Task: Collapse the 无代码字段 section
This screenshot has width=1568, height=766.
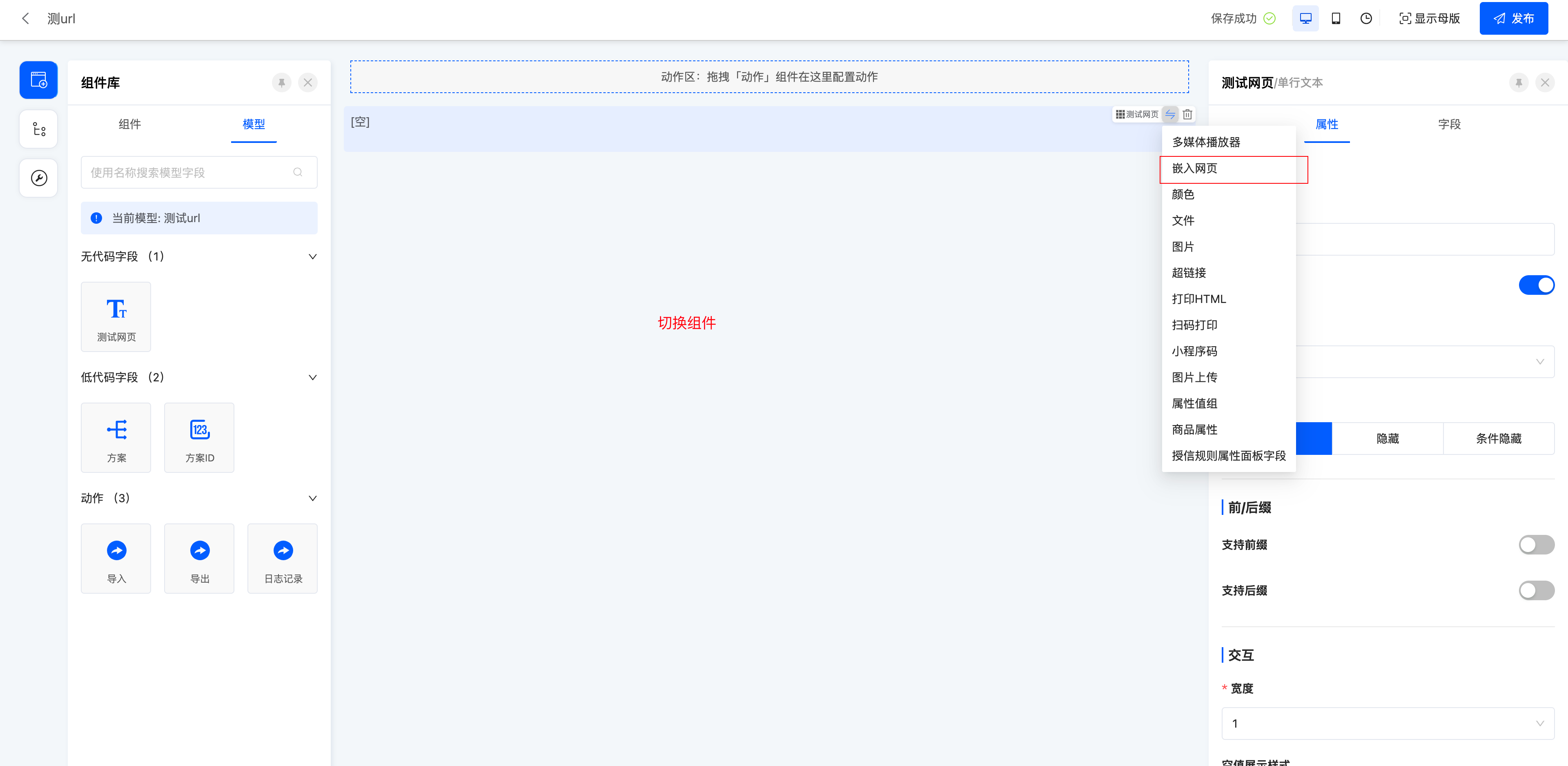Action: [312, 256]
